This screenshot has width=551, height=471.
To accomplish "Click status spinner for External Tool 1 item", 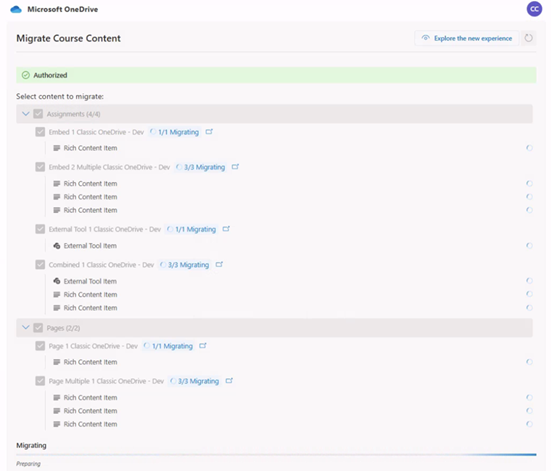I will [x=529, y=245].
